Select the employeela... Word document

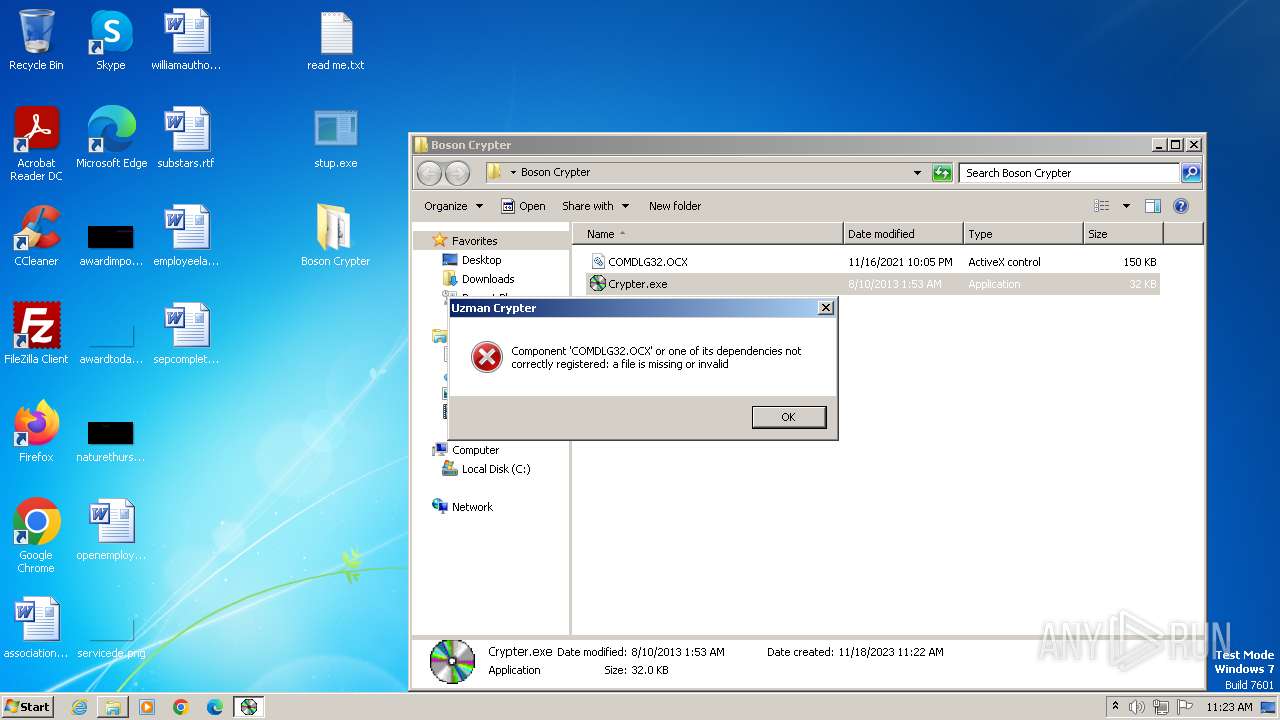[x=186, y=237]
